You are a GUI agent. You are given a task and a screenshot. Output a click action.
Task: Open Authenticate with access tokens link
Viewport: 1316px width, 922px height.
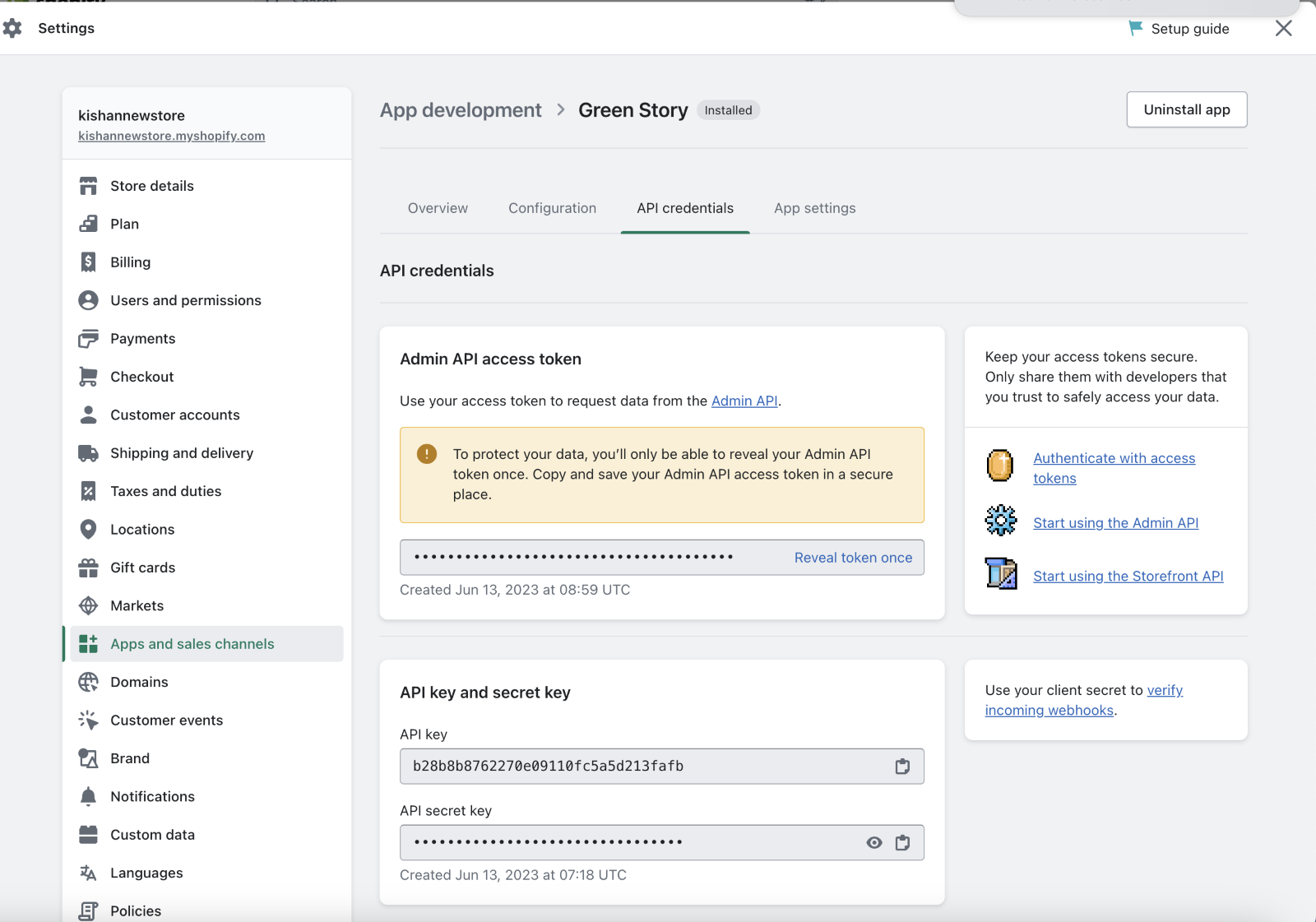coord(1114,468)
